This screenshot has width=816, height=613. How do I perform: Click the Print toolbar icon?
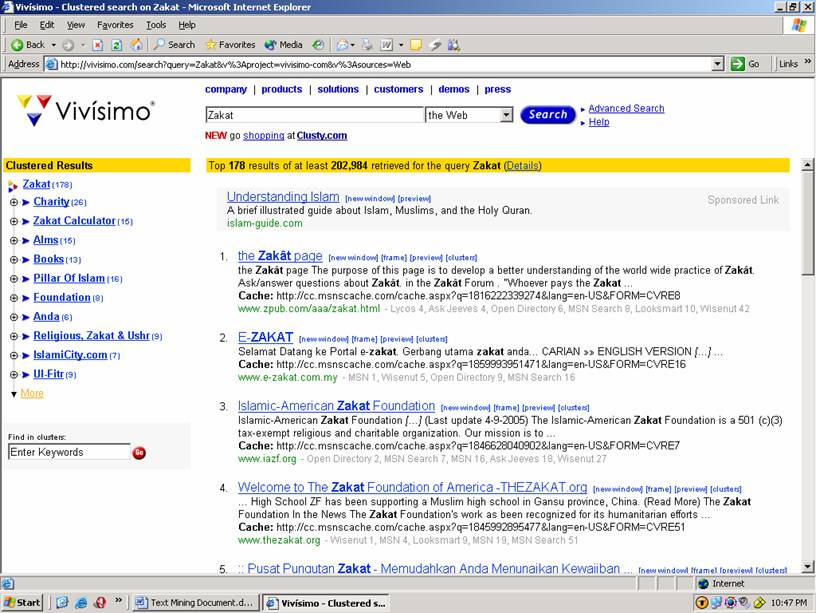(367, 45)
